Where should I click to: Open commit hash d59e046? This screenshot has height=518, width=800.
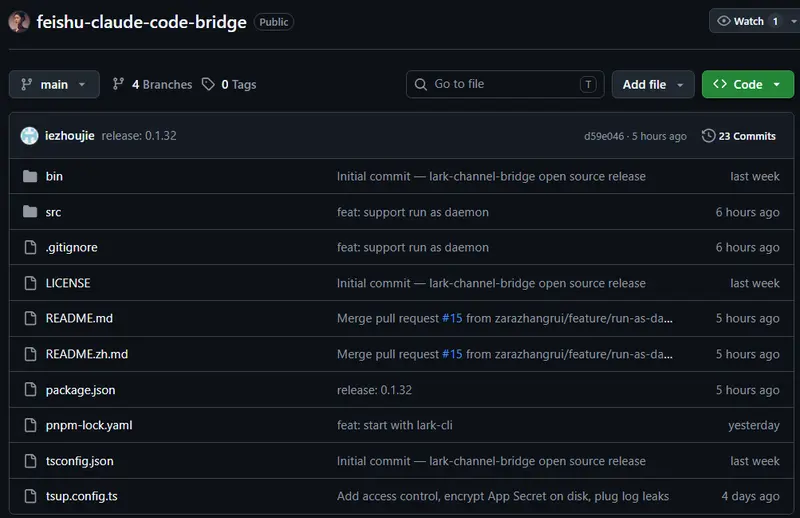604,136
